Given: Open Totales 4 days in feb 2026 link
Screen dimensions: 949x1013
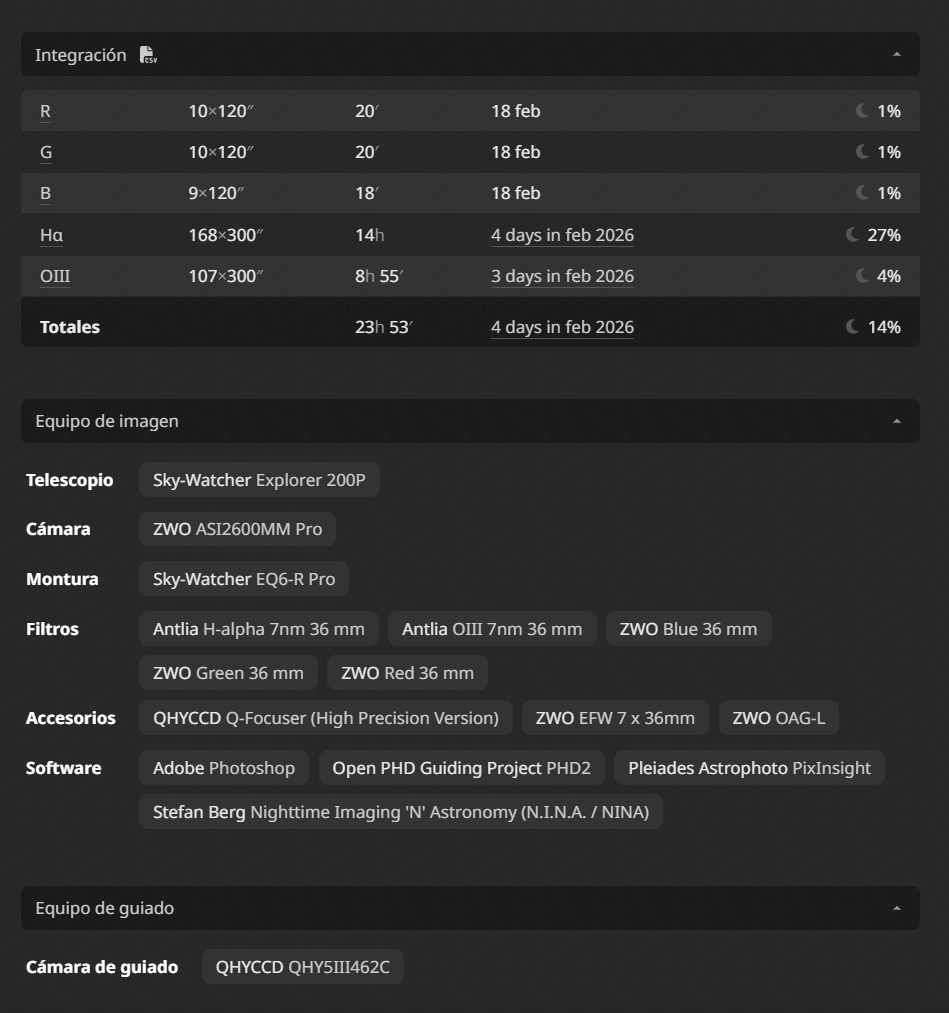Looking at the screenshot, I should (562, 327).
